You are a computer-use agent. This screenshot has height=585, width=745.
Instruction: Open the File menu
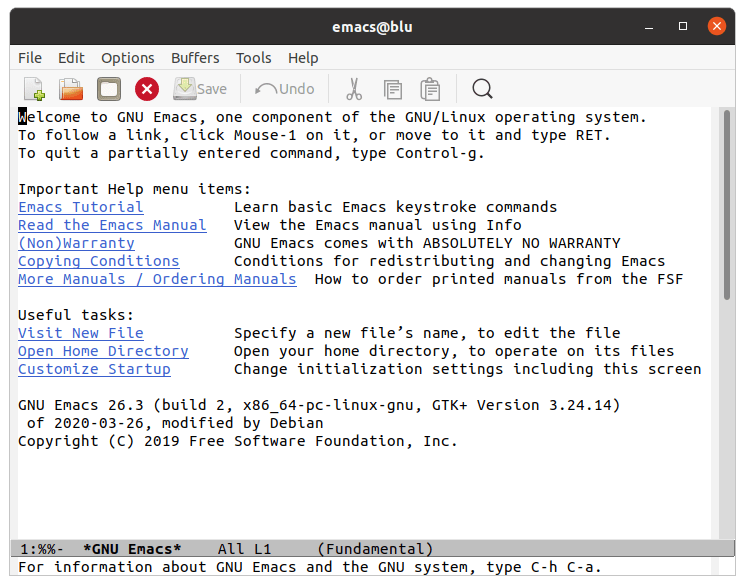coord(30,58)
